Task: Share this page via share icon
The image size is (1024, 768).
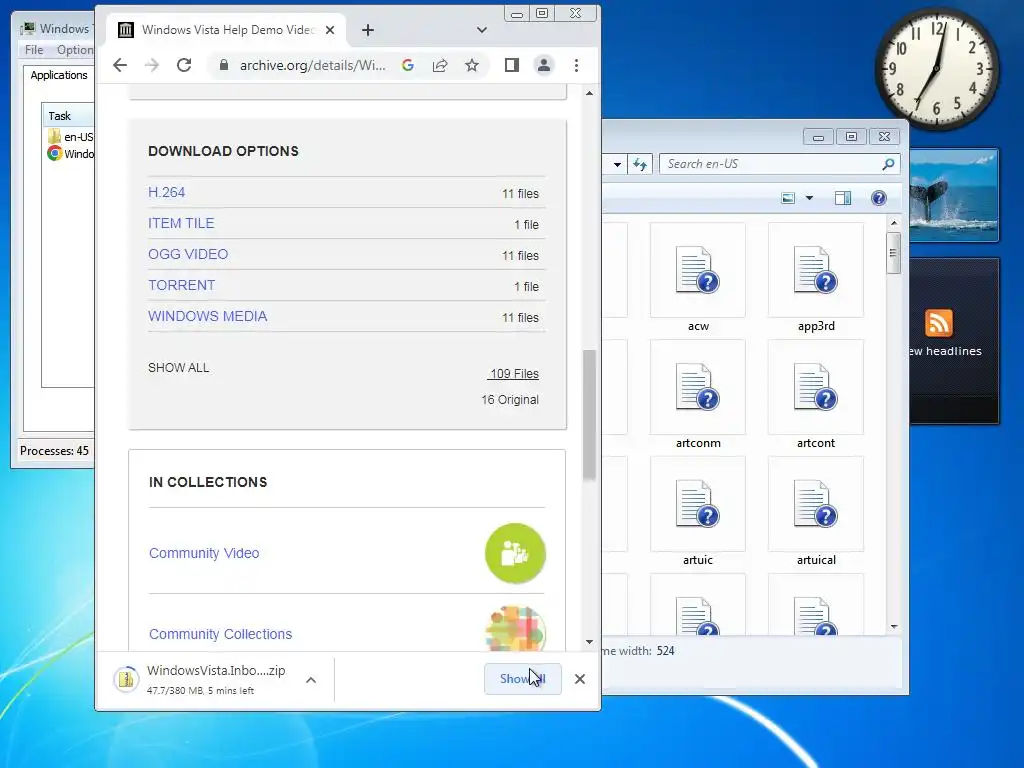Action: pos(440,65)
